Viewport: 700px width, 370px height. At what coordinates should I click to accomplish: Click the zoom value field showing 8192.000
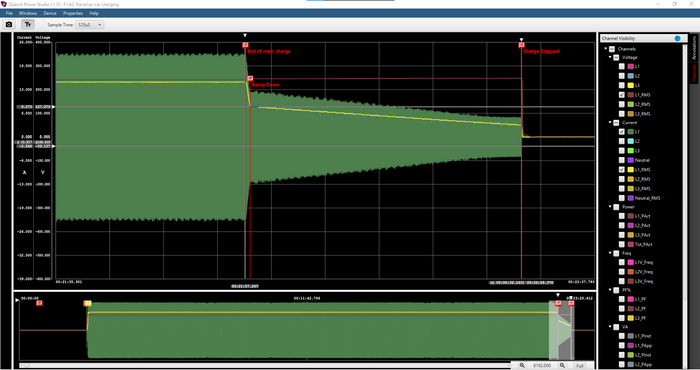coord(543,366)
